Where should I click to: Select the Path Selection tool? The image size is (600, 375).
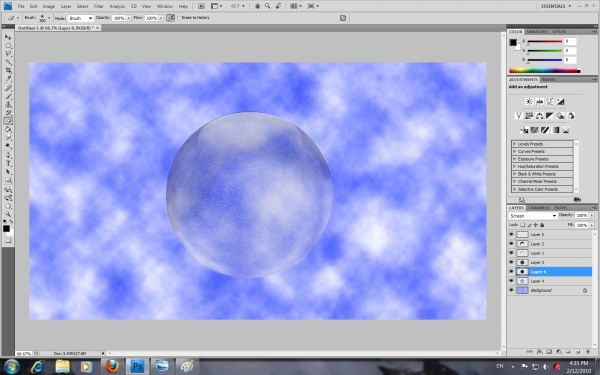pos(8,172)
